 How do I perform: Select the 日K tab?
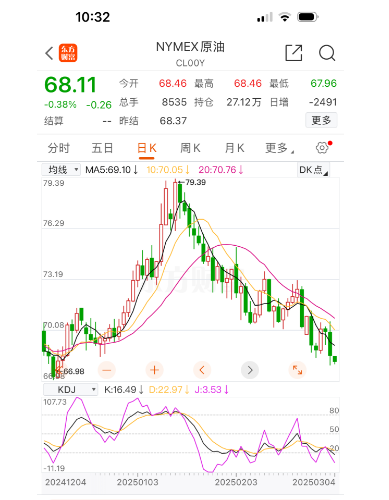(x=147, y=148)
